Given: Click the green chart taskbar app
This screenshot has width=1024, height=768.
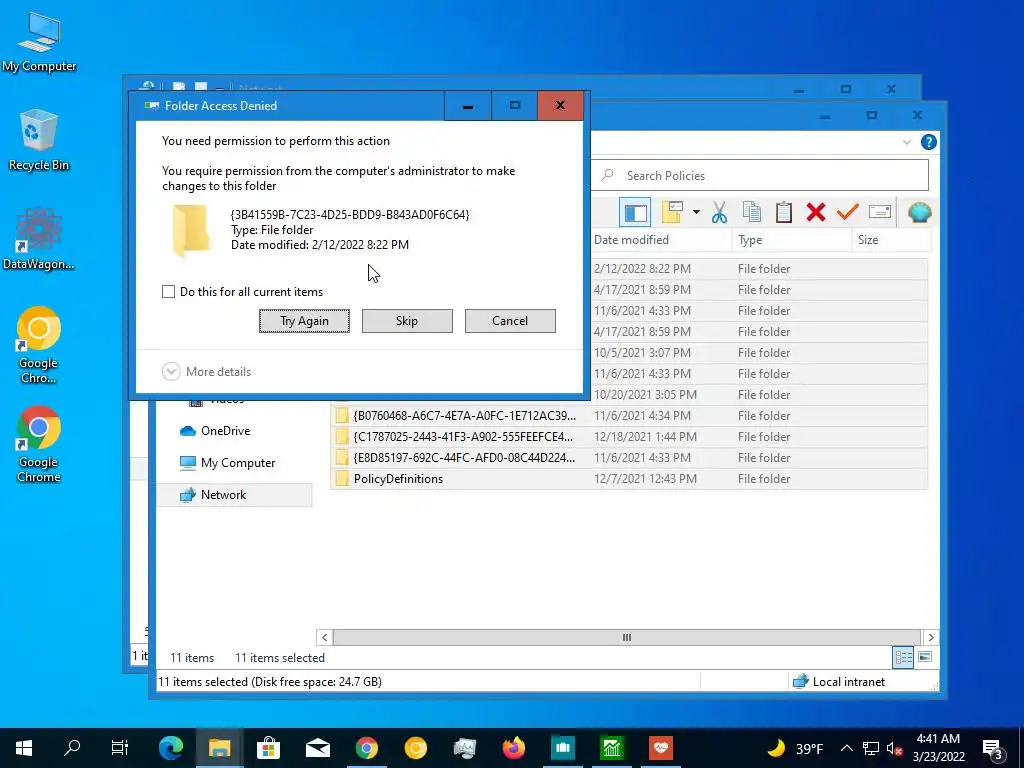Looking at the screenshot, I should (611, 748).
